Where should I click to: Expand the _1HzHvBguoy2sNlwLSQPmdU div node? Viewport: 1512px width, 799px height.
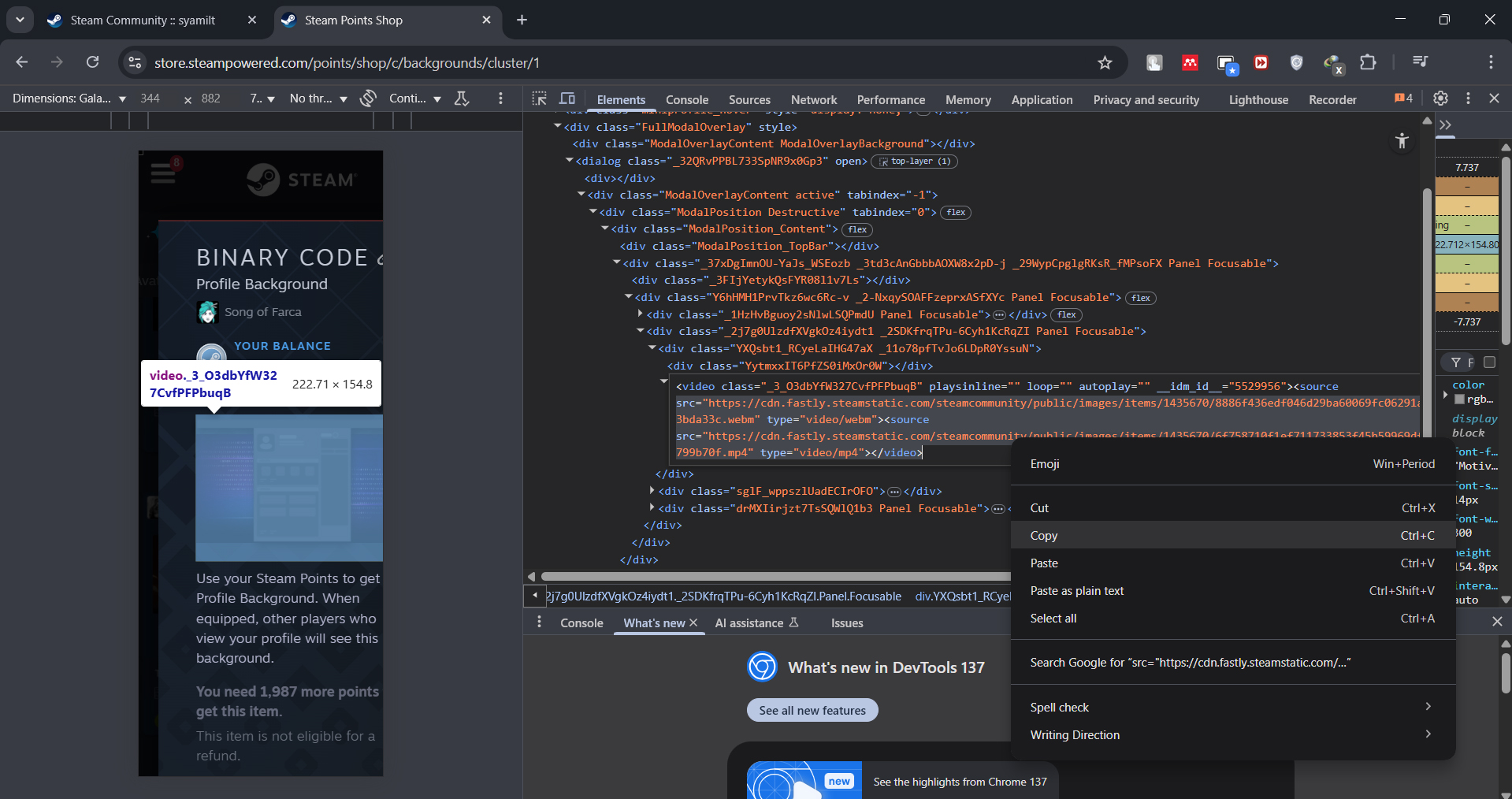point(641,314)
